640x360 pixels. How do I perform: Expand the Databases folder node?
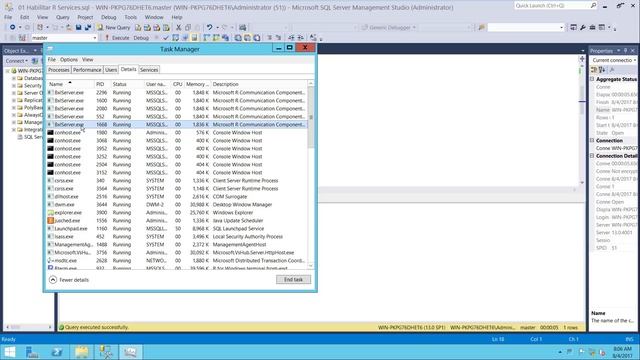pos(14,78)
